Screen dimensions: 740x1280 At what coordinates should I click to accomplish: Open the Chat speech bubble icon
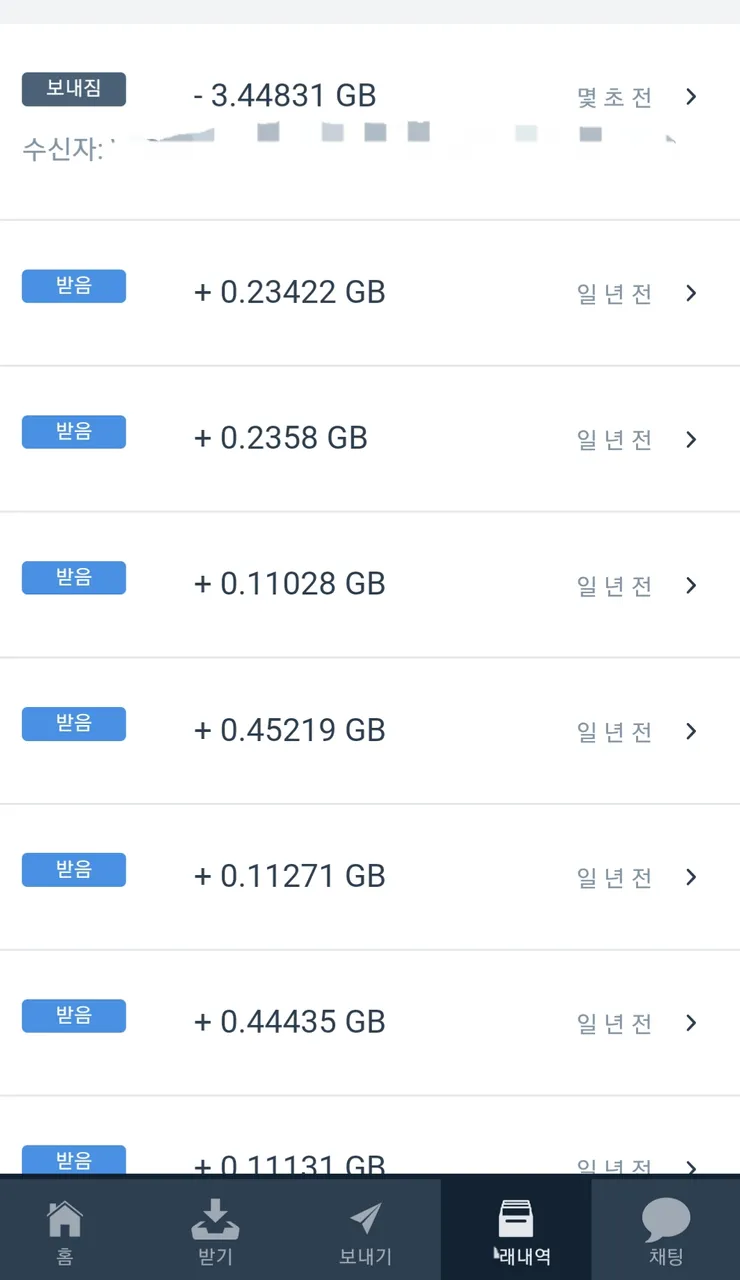click(x=666, y=1220)
